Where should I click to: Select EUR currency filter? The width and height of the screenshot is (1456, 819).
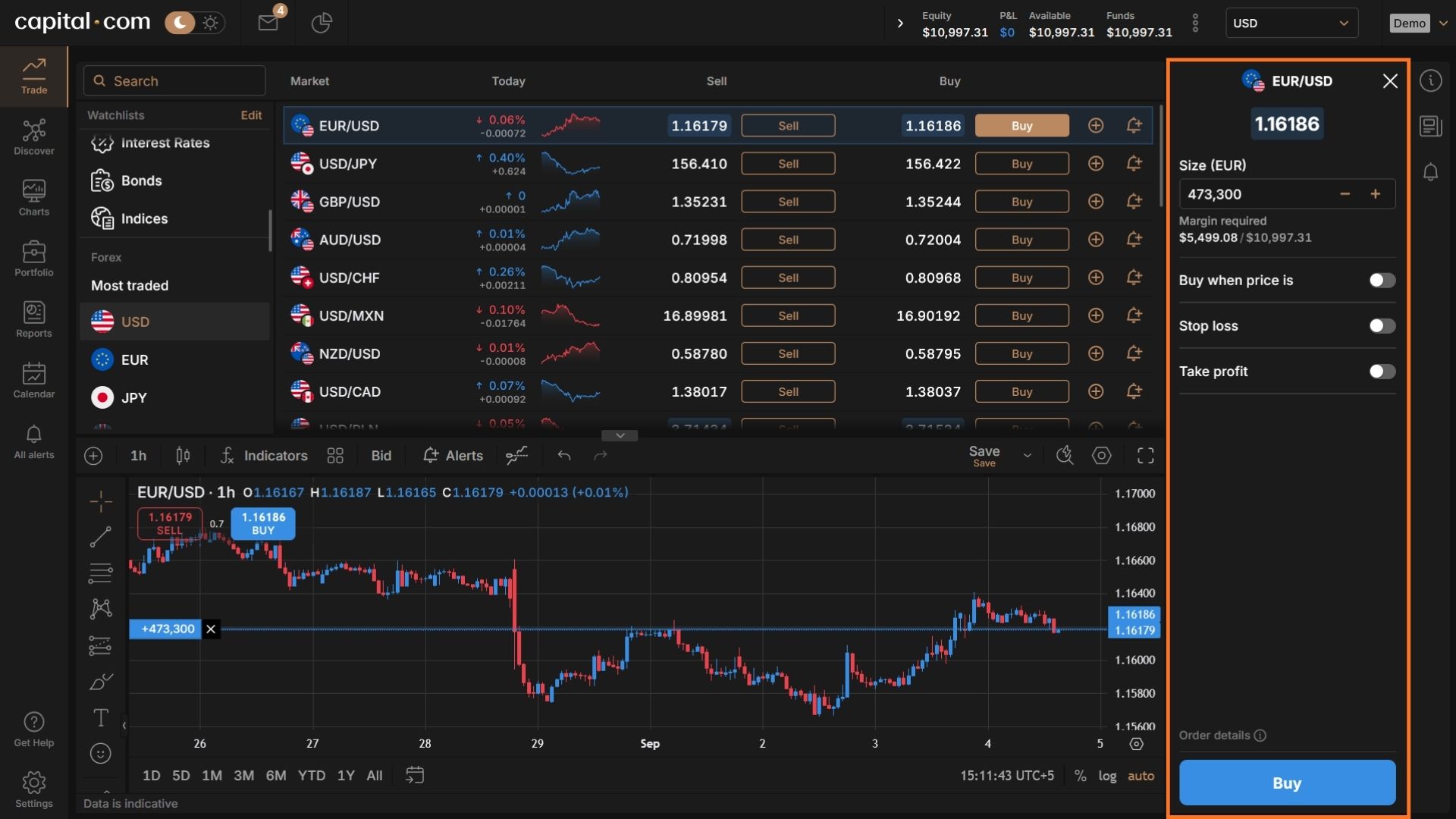[x=174, y=359]
